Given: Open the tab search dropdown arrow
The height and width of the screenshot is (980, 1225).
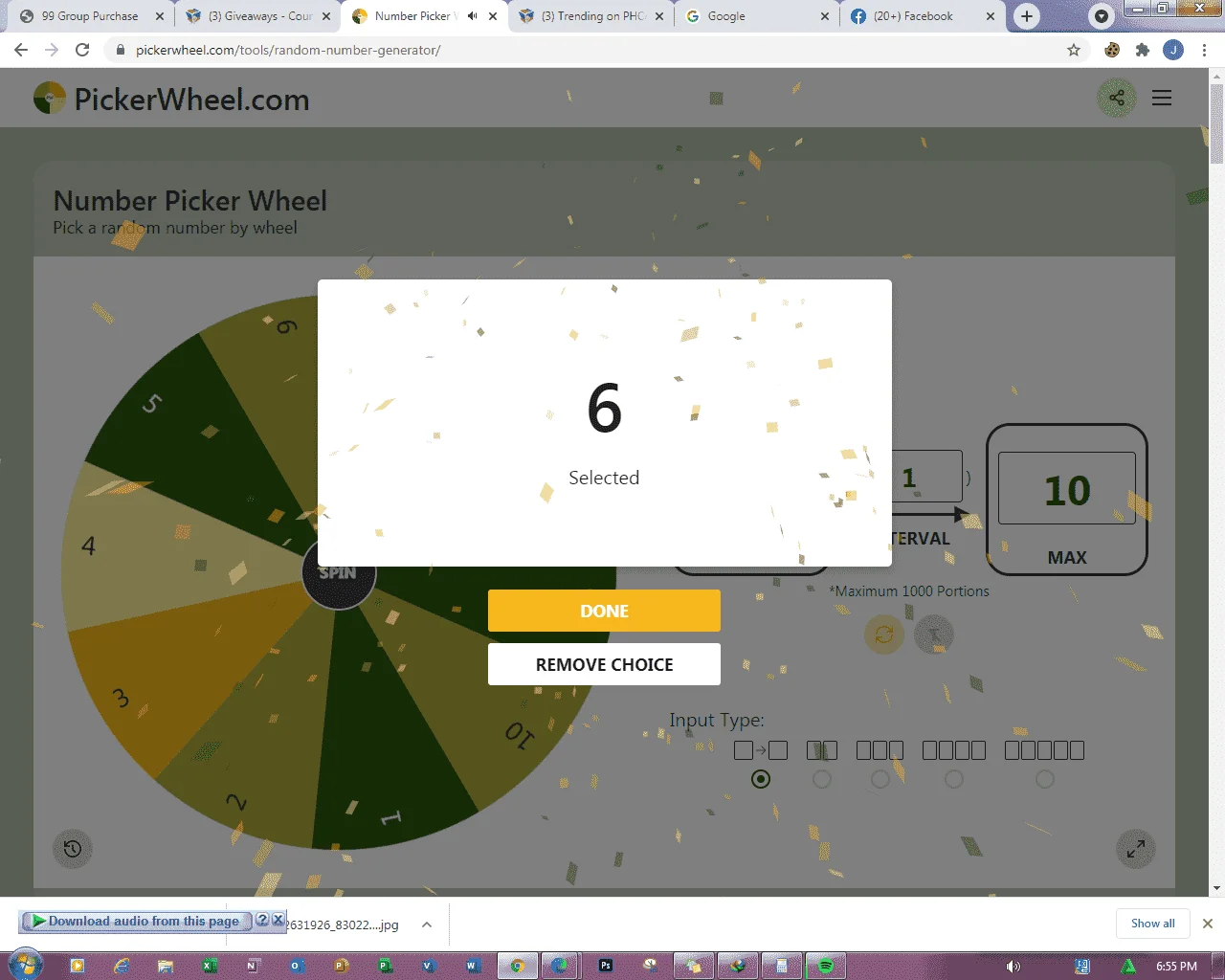Looking at the screenshot, I should click(1102, 16).
